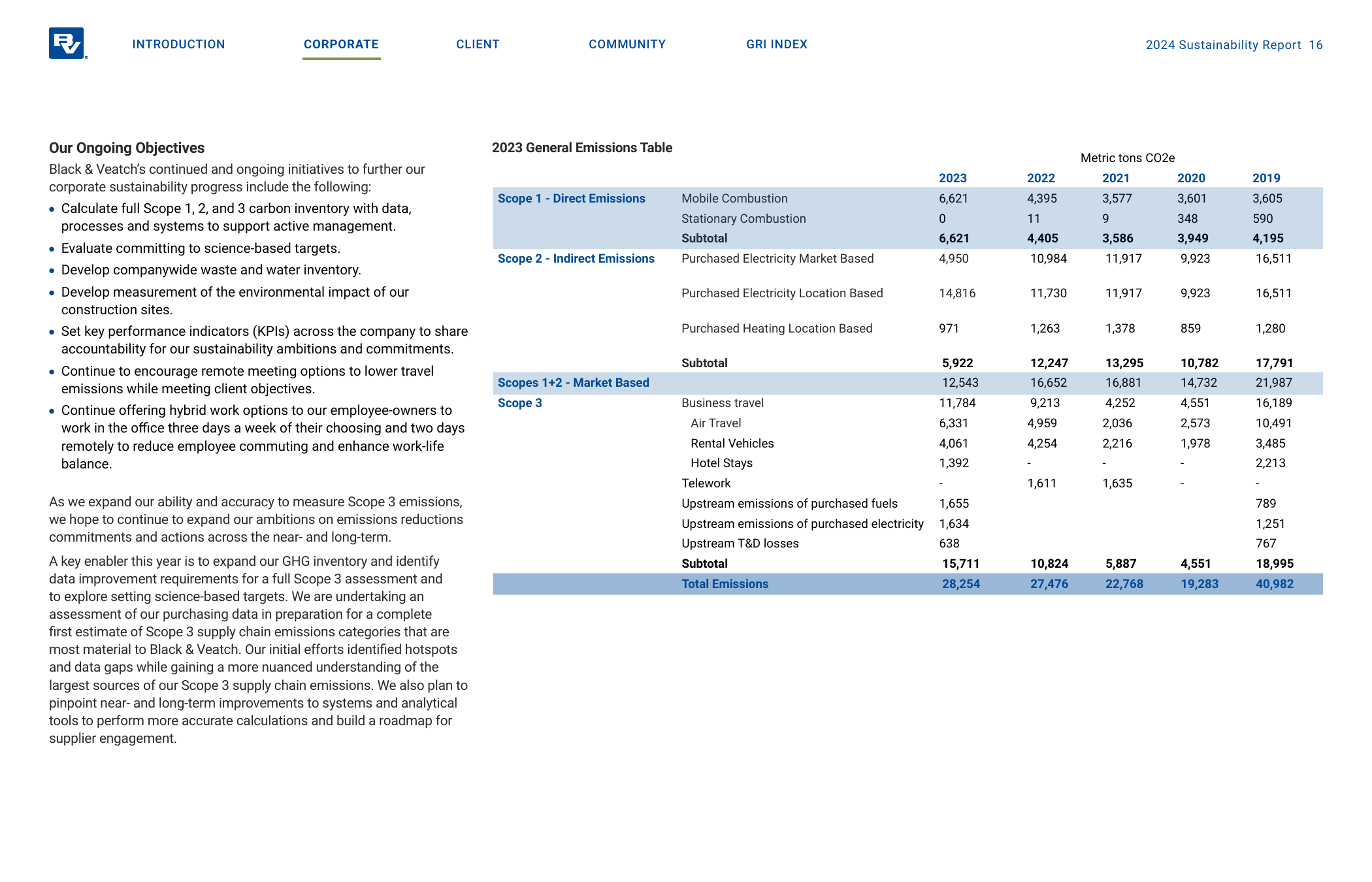Select the 'Hotel Stays' row label
1372x882 pixels.
tap(722, 463)
